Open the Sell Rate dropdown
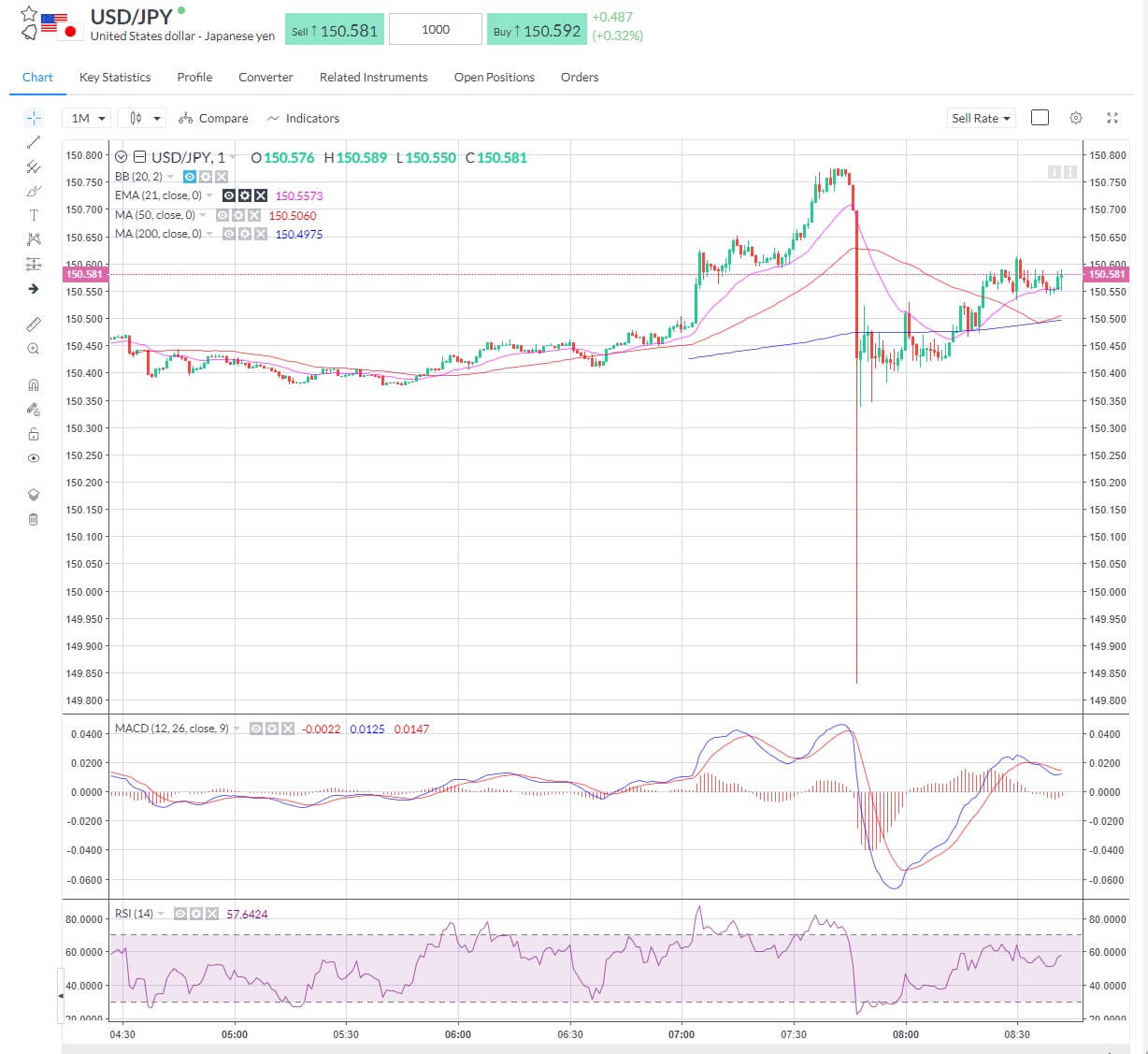Image resolution: width=1148 pixels, height=1054 pixels. click(x=980, y=118)
